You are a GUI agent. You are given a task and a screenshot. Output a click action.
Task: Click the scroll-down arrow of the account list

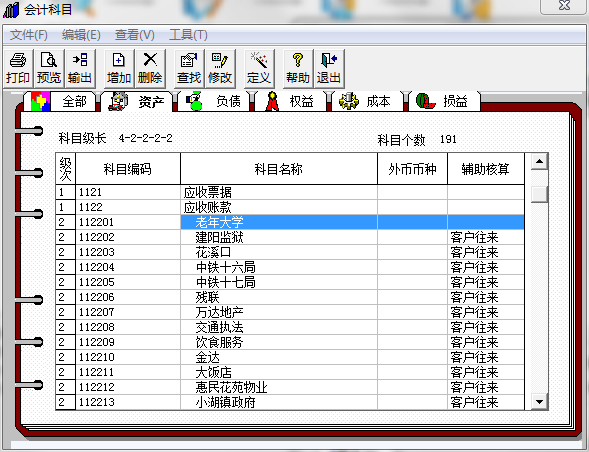[x=539, y=402]
